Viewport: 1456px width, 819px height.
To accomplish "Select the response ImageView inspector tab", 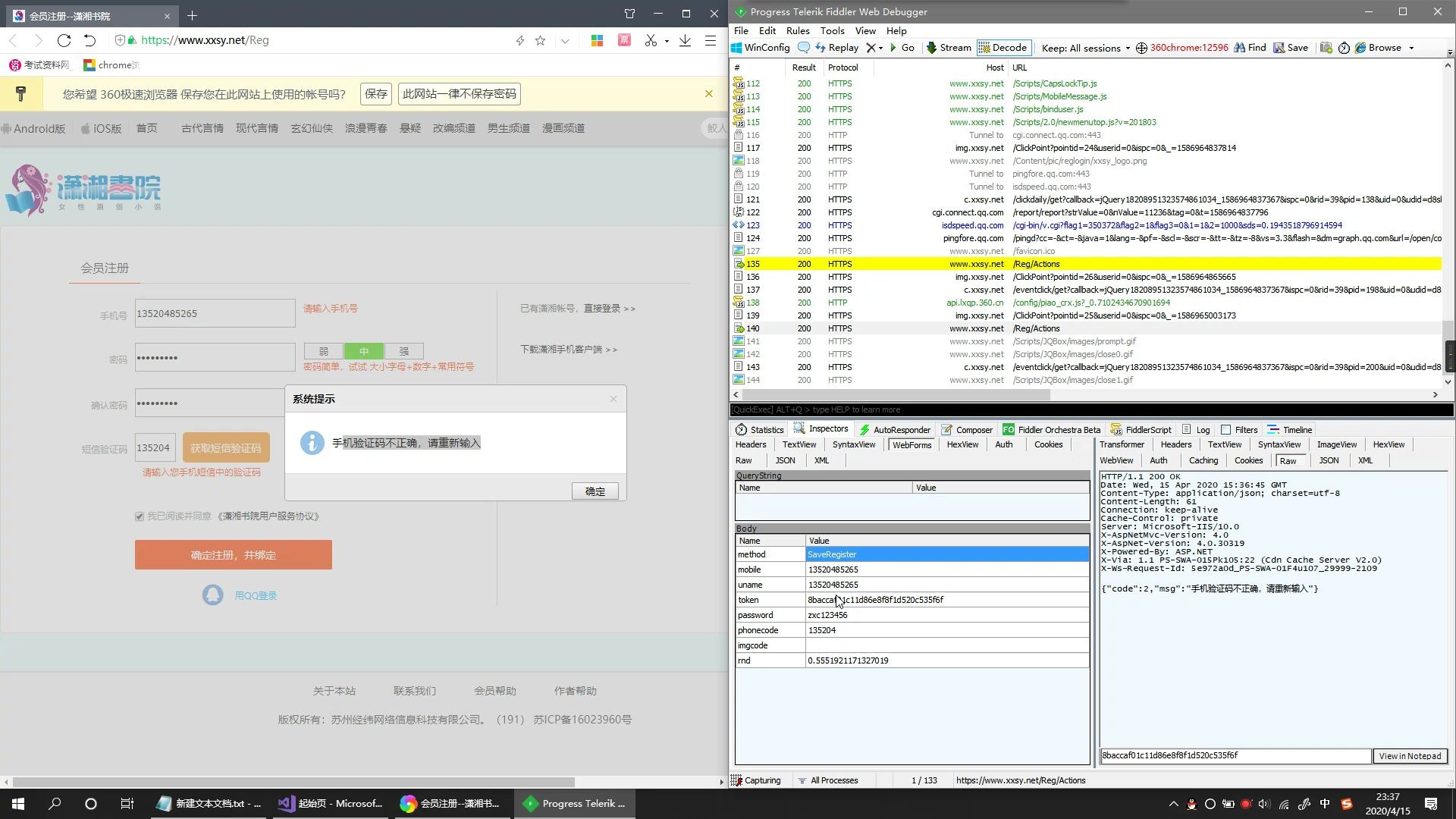I will (x=1336, y=444).
